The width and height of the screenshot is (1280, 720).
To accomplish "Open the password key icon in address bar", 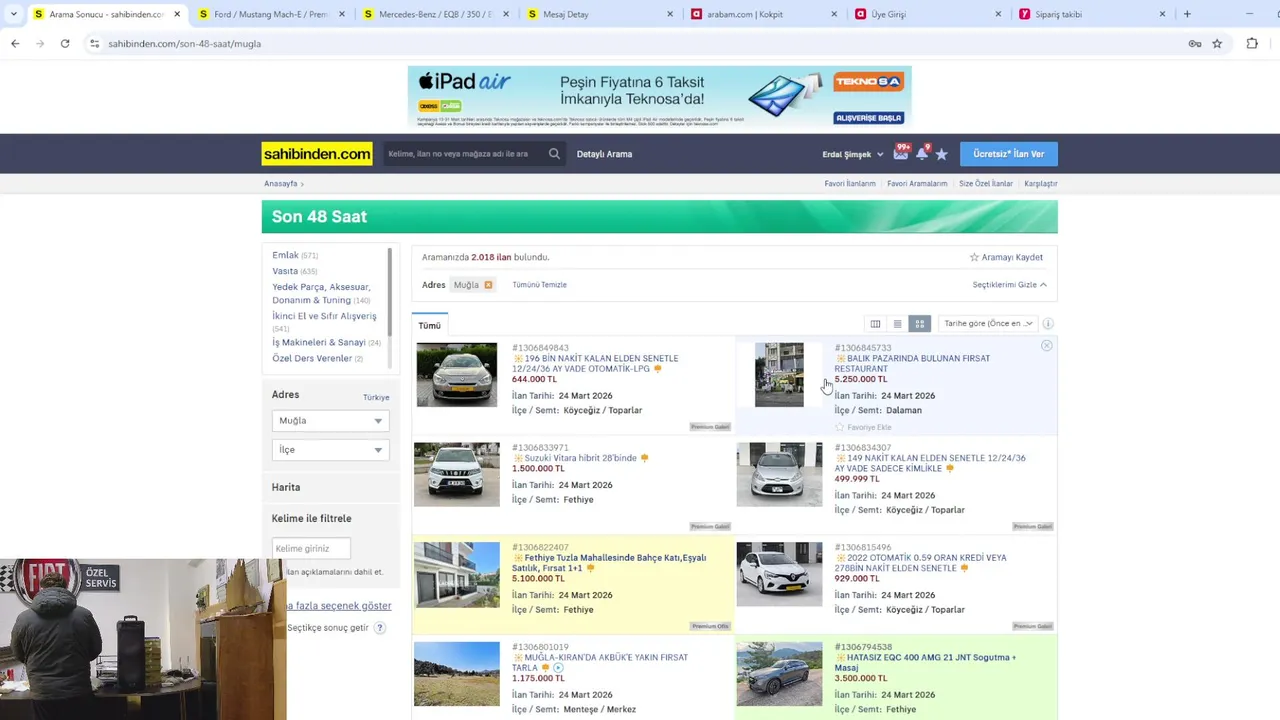I will (x=1194, y=43).
